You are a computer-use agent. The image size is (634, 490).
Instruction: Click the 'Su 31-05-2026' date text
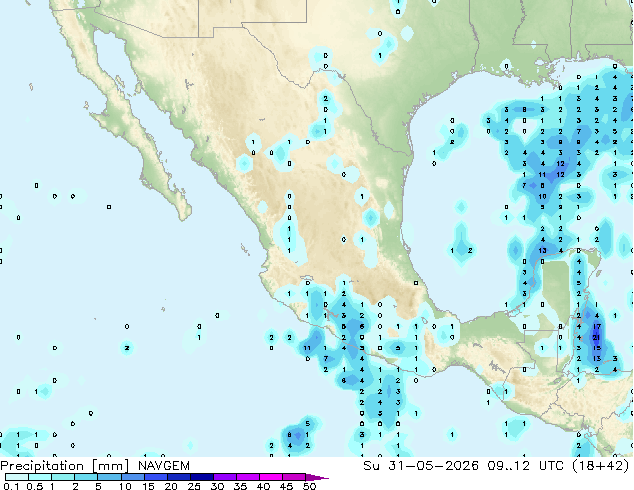coord(421,466)
